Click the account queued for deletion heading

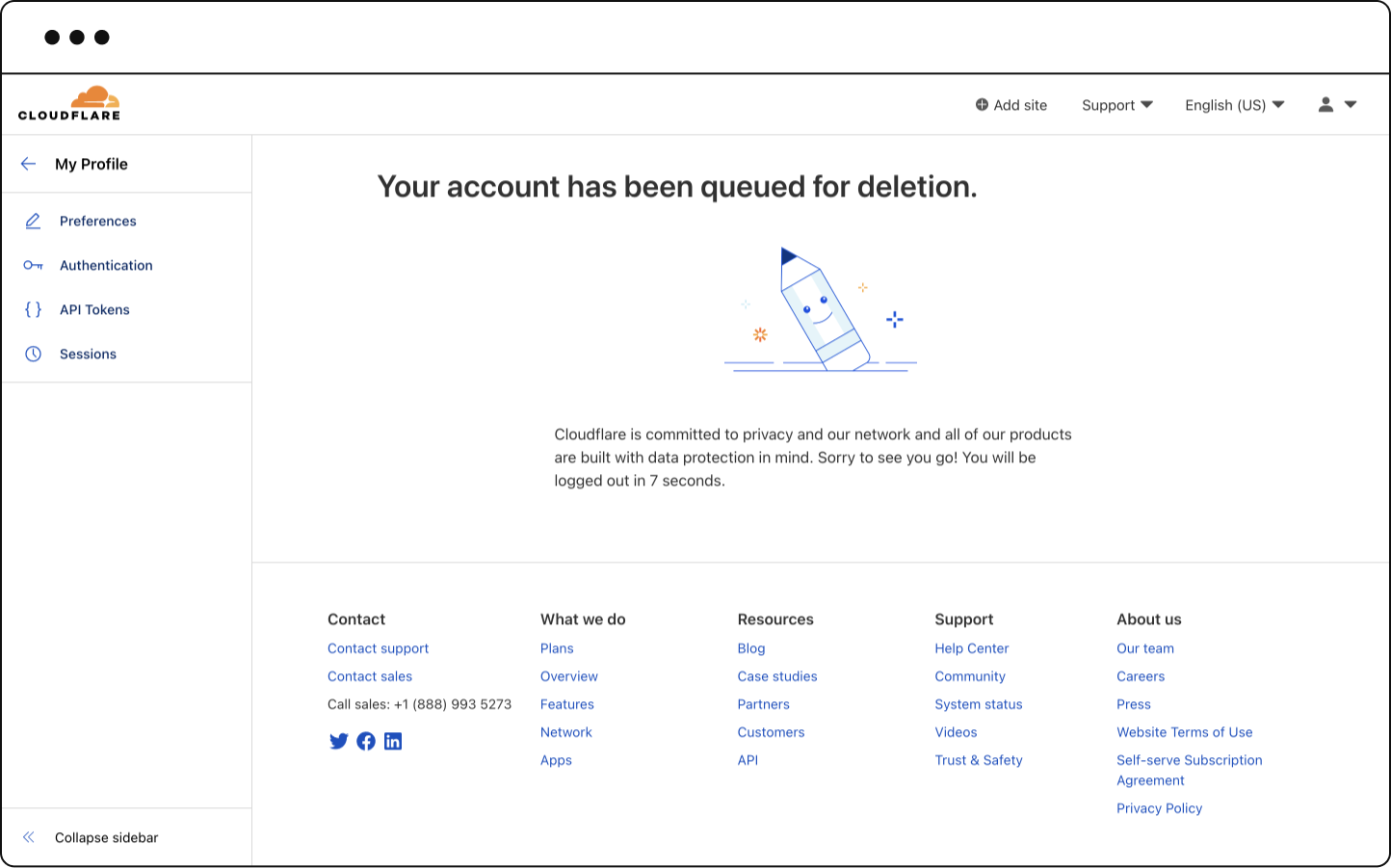[677, 187]
